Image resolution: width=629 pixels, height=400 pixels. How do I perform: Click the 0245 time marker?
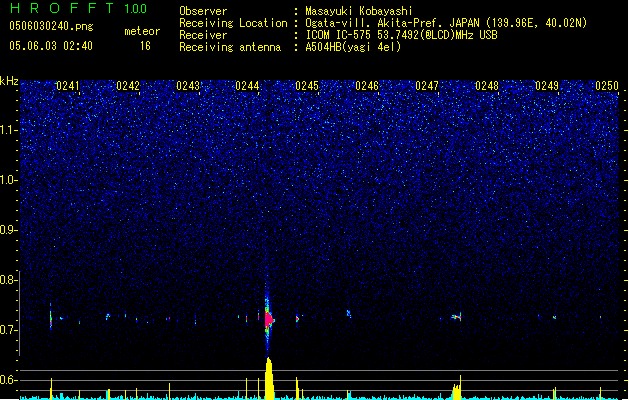307,86
